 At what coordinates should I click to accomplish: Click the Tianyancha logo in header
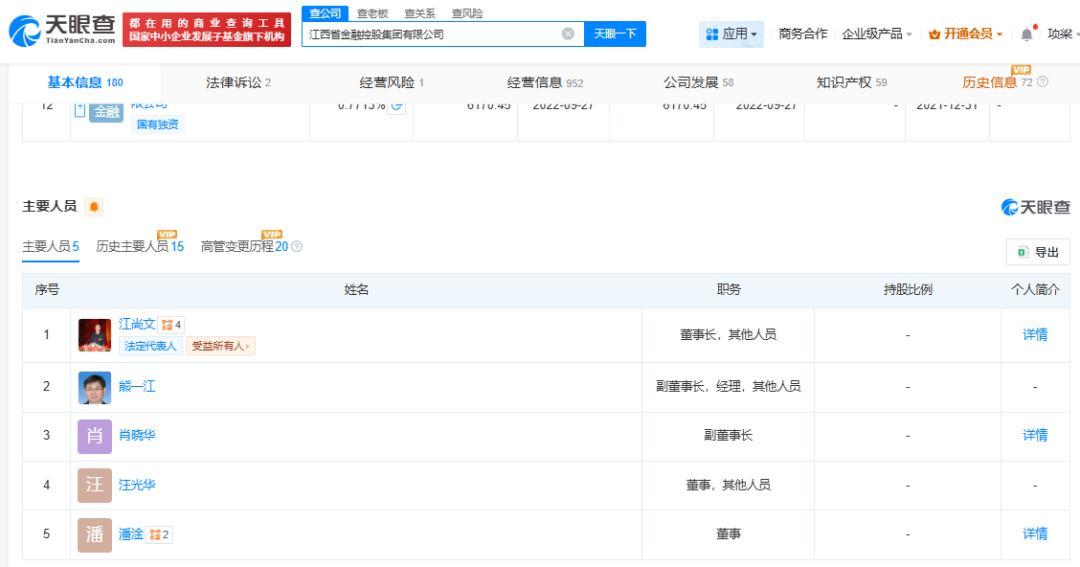point(62,29)
